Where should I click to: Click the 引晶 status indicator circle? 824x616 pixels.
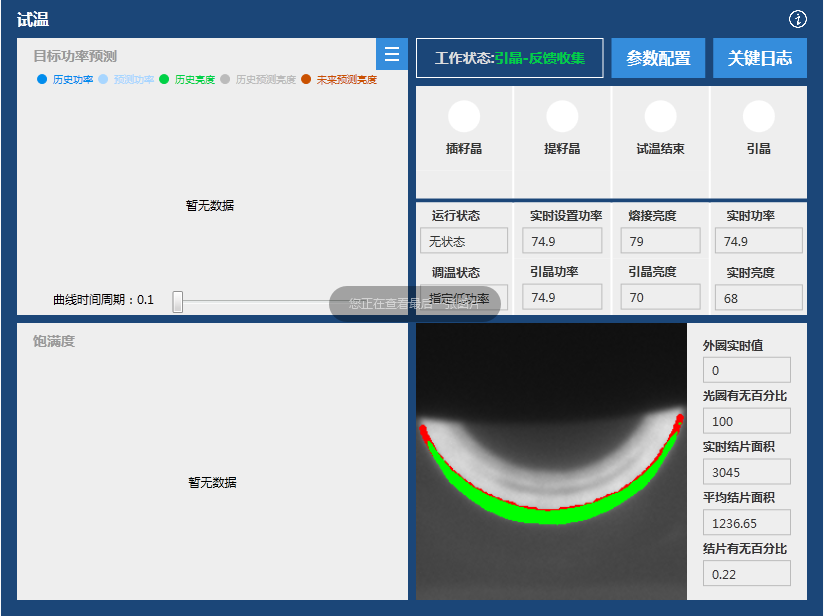[758, 117]
